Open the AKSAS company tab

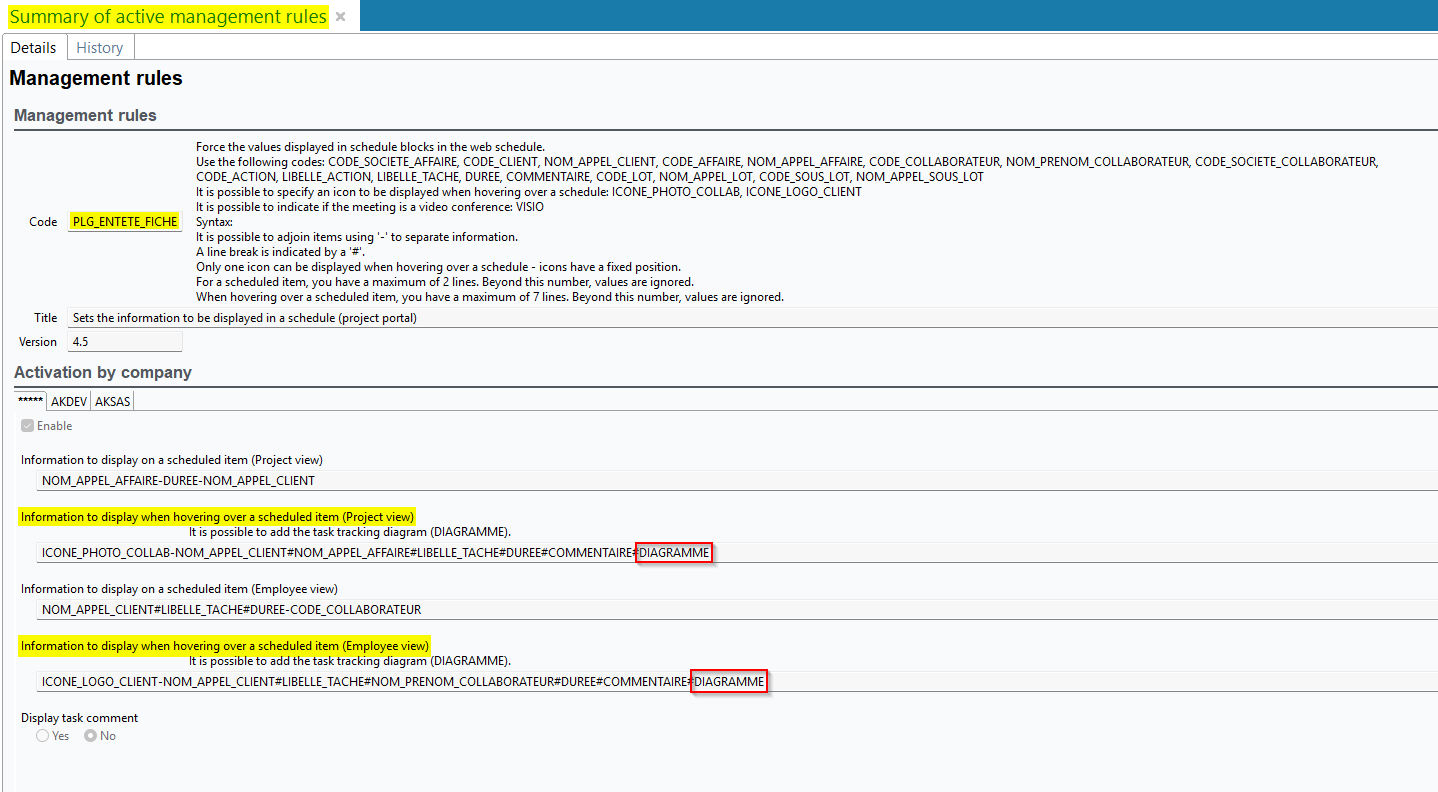click(x=112, y=401)
